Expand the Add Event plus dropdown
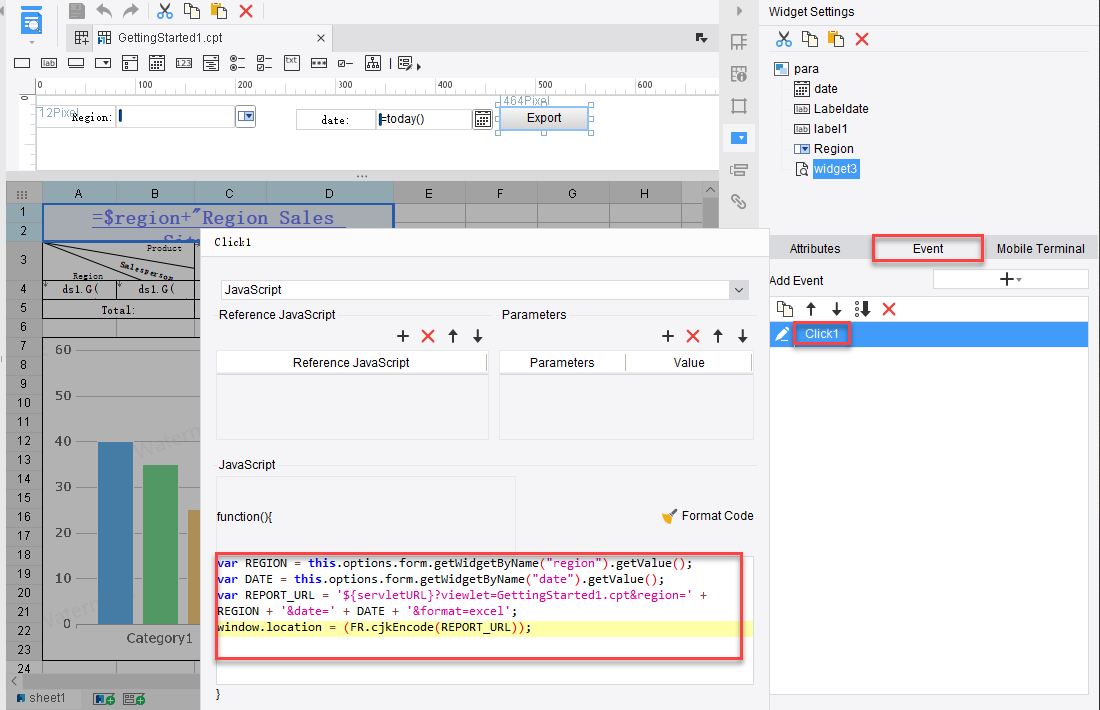Viewport: 1100px width, 710px height. [x=1010, y=280]
